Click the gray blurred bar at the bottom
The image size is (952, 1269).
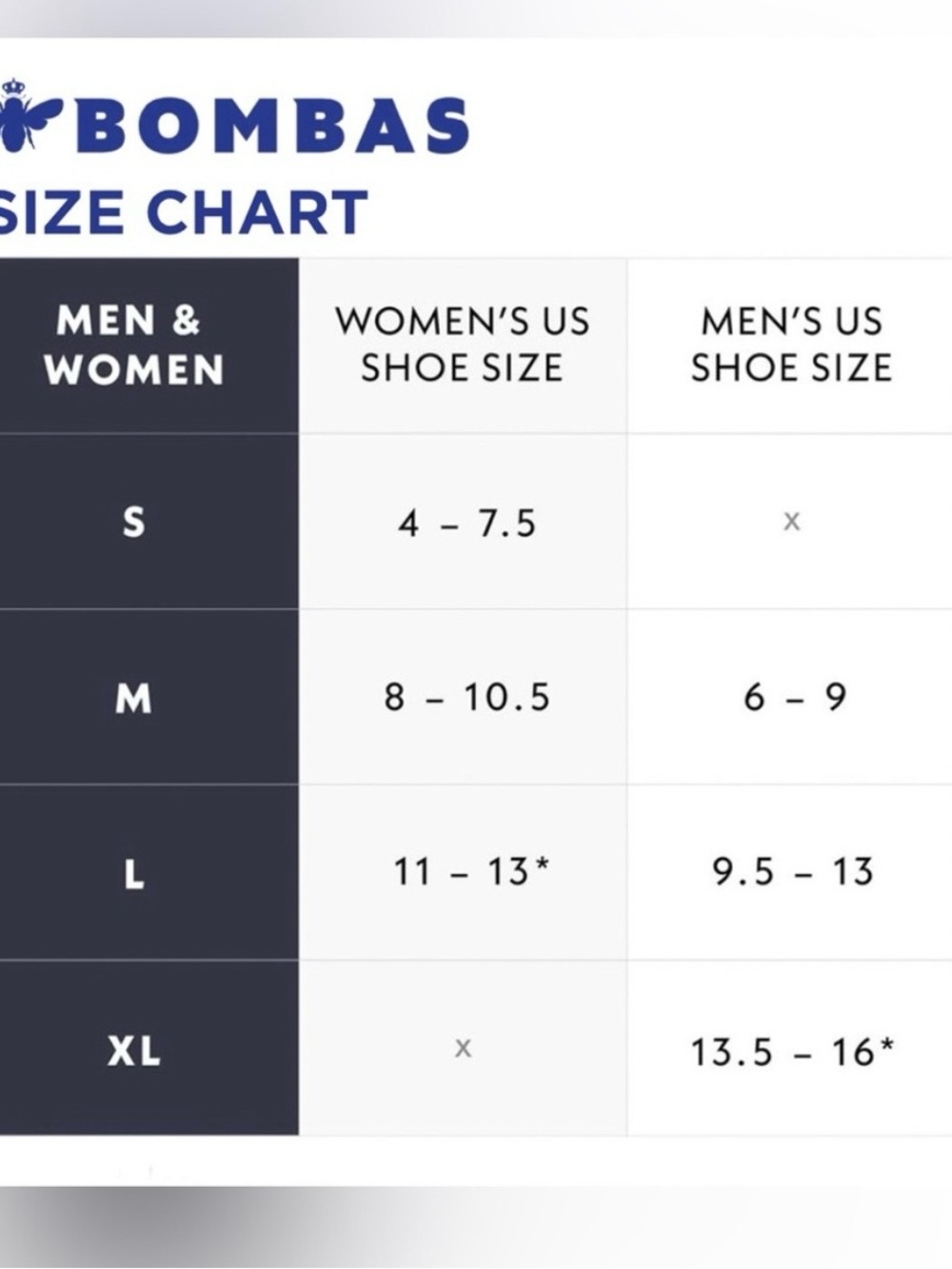[476, 1227]
